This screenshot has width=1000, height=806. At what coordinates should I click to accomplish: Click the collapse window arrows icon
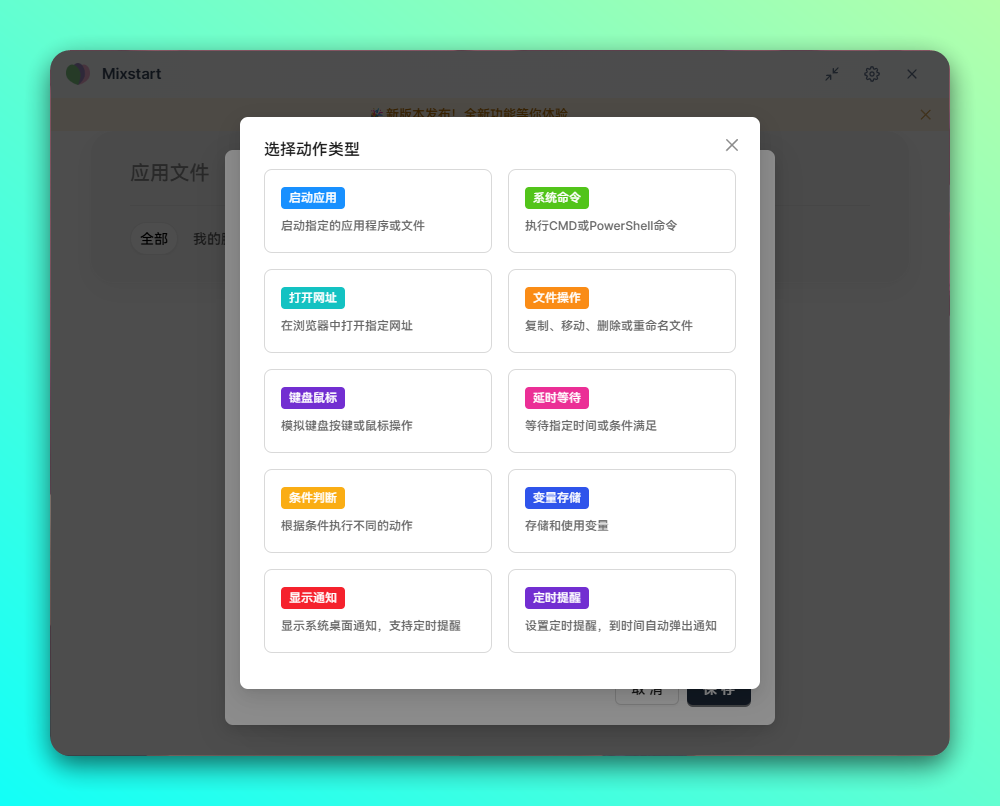pyautogui.click(x=831, y=74)
